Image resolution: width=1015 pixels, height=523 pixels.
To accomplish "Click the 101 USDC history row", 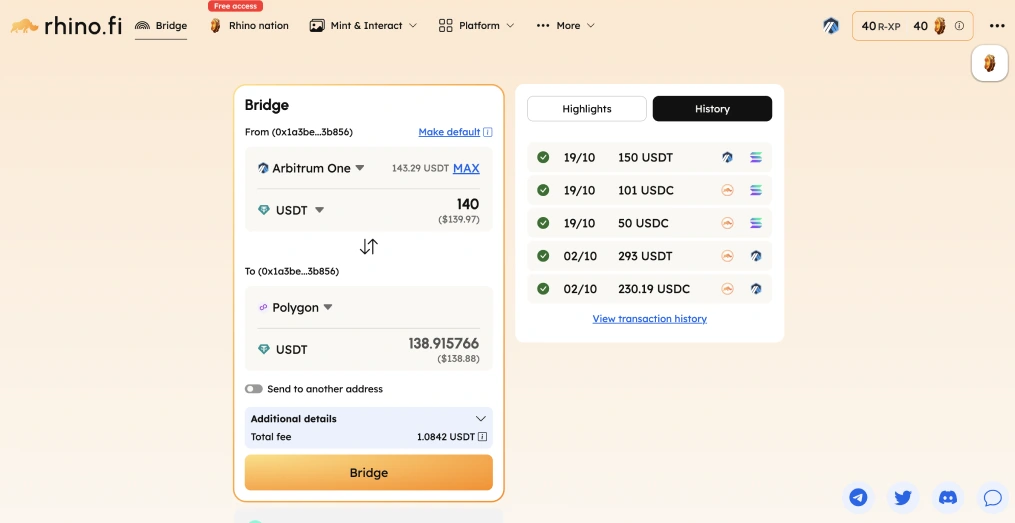I will click(649, 190).
